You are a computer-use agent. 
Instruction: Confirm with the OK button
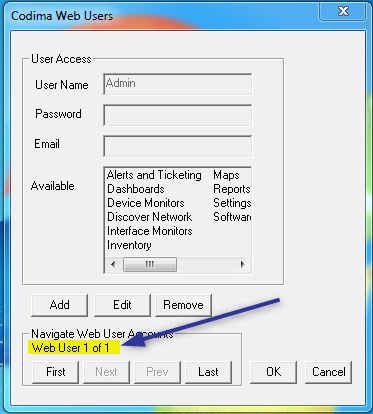(x=273, y=372)
